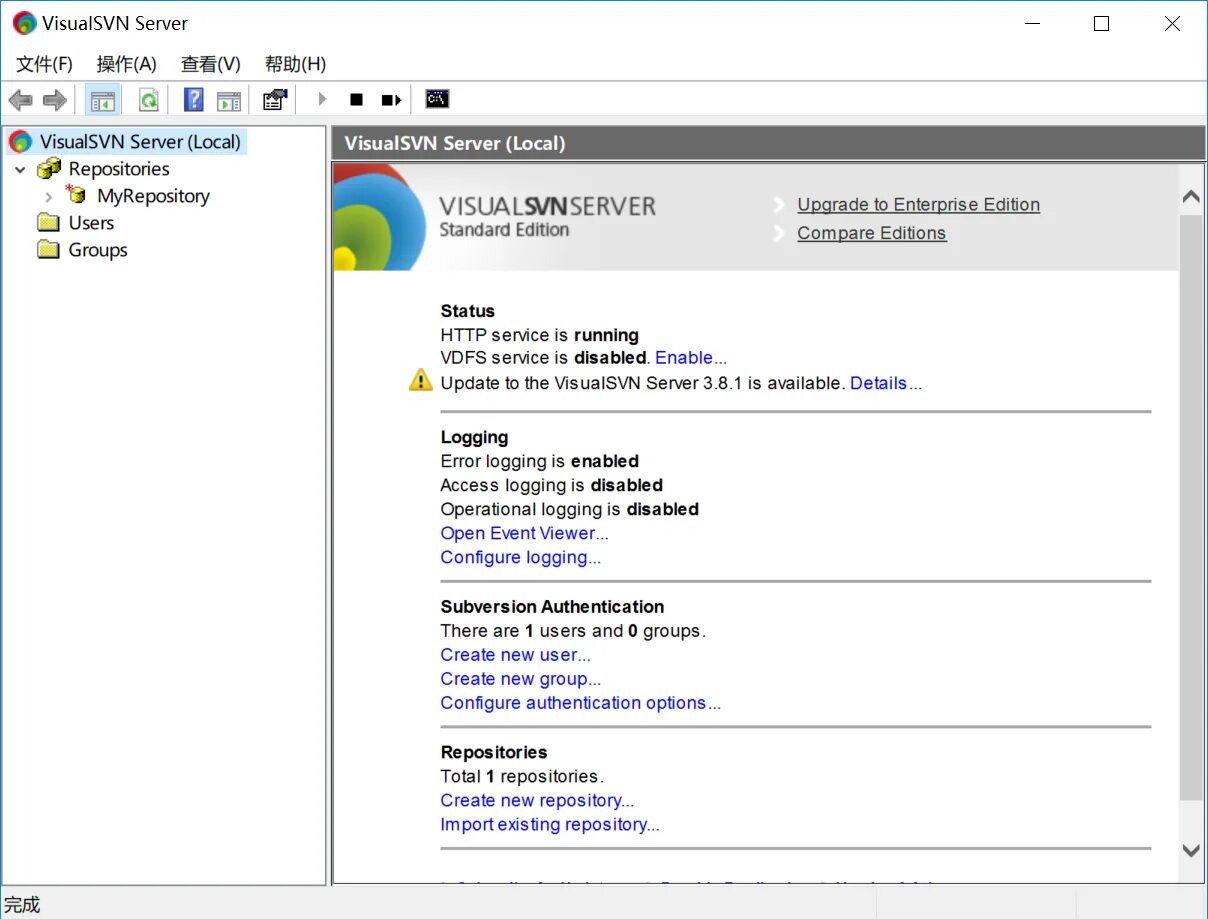Open Event Viewer... link
This screenshot has width=1208, height=919.
coord(524,533)
